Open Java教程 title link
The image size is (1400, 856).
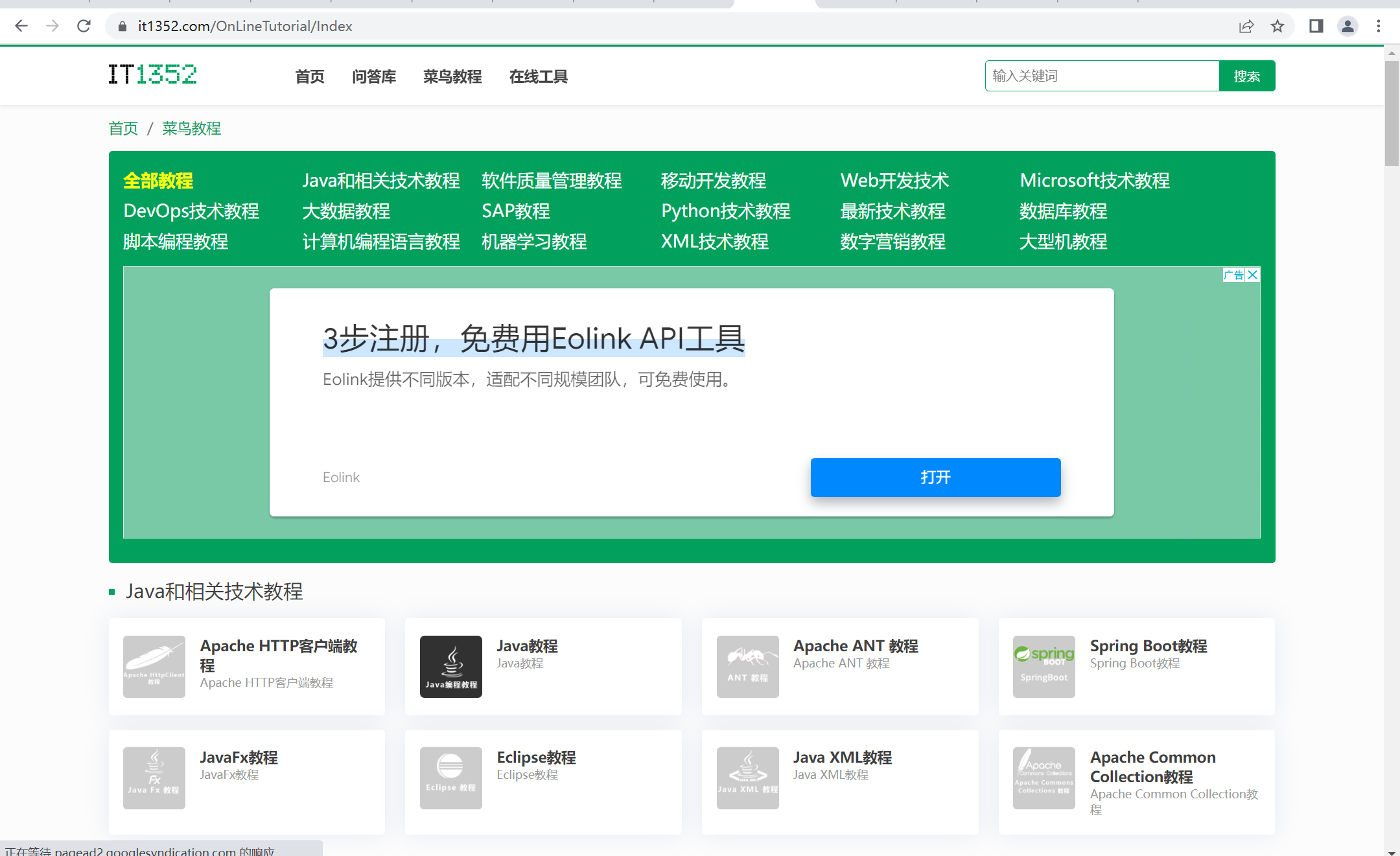point(527,646)
